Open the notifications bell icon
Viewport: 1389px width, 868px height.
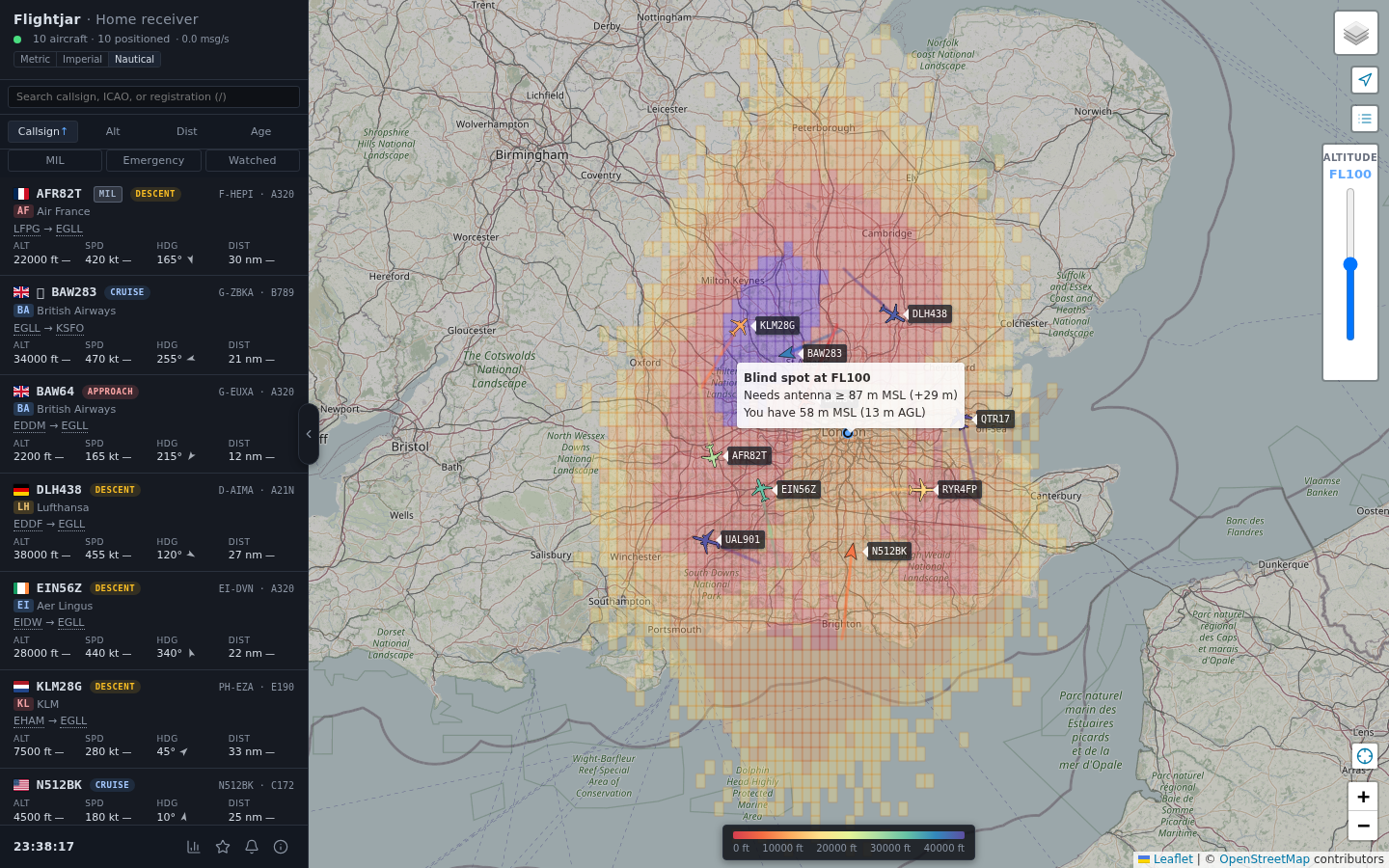pyautogui.click(x=252, y=847)
